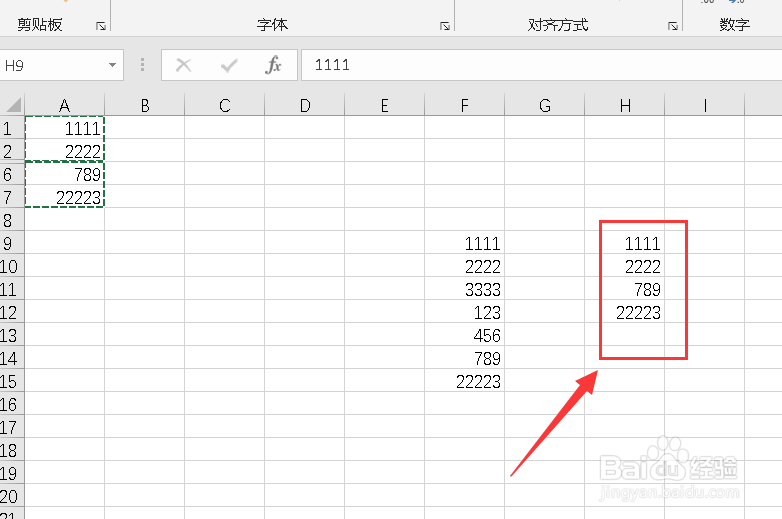The height and width of the screenshot is (519, 782).
Task: Click cell A7 containing 22223
Action: click(64, 197)
